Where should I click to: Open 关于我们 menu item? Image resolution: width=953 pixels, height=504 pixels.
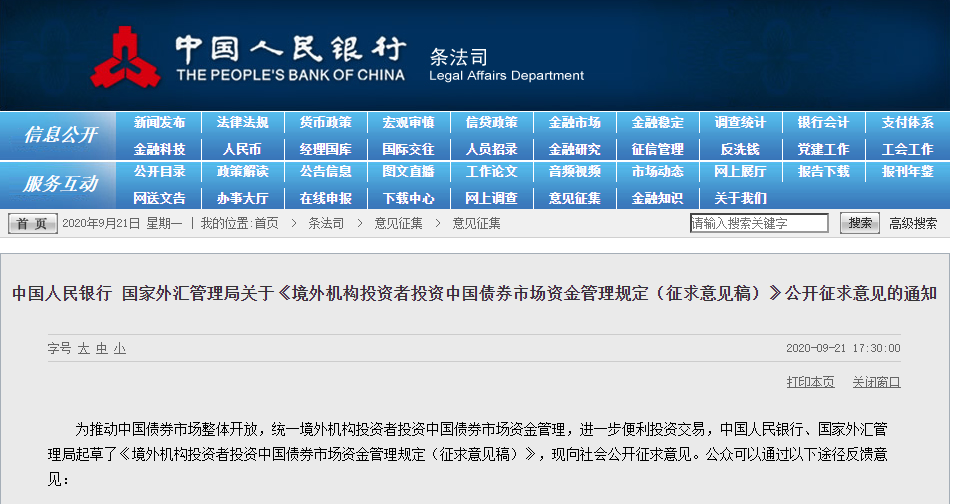pos(740,198)
